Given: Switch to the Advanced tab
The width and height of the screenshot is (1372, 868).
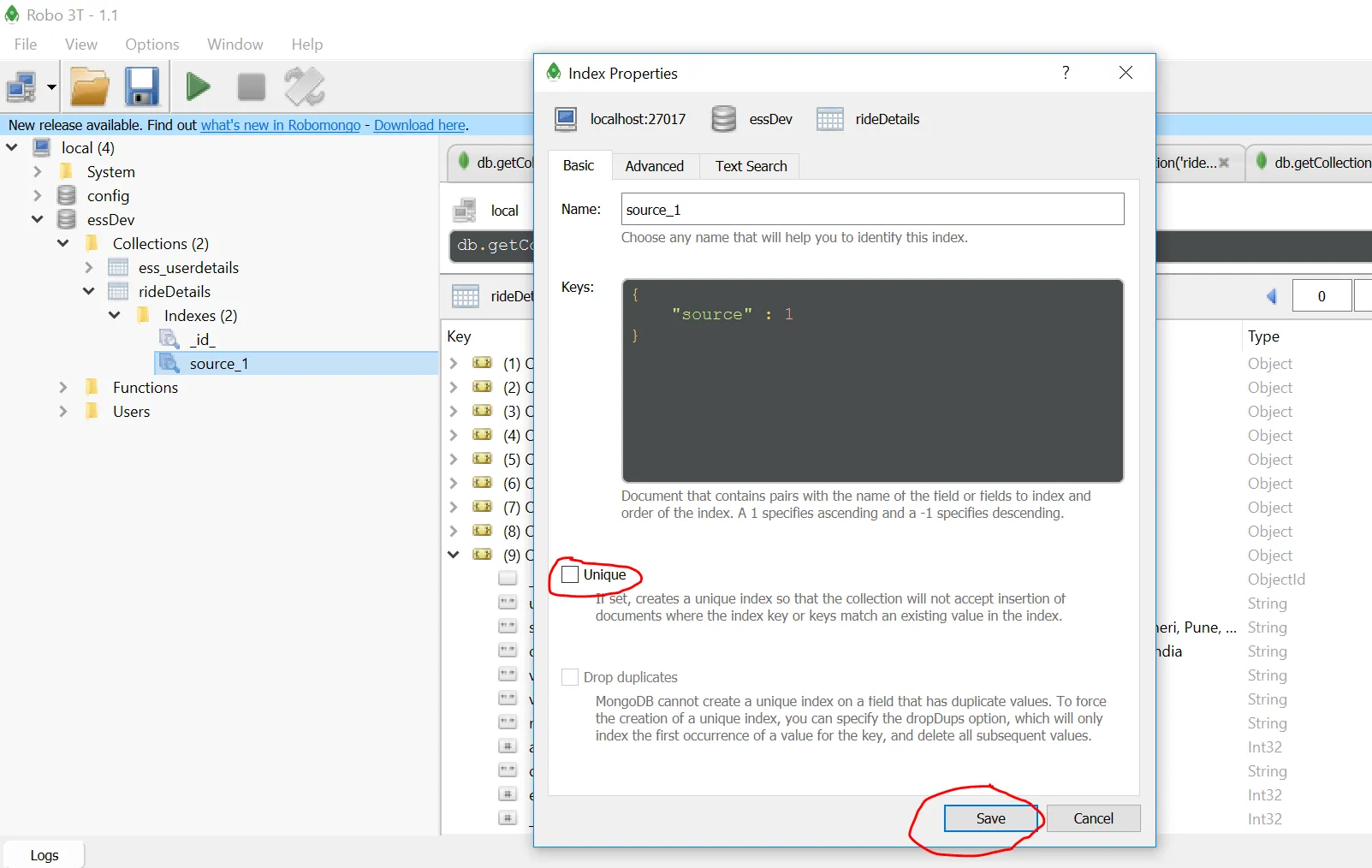Looking at the screenshot, I should tap(654, 166).
